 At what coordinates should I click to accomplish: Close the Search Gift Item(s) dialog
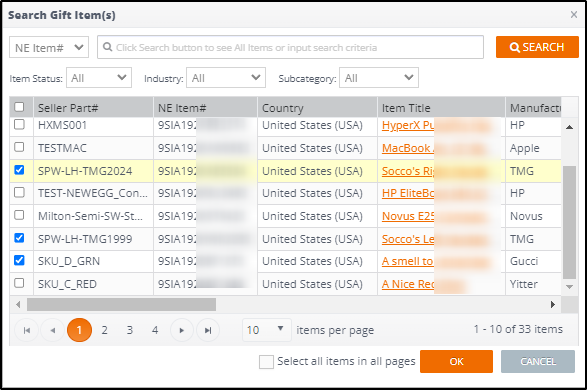574,15
